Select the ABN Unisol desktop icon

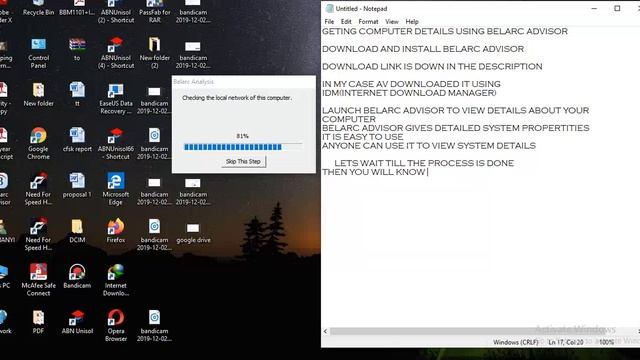77,322
